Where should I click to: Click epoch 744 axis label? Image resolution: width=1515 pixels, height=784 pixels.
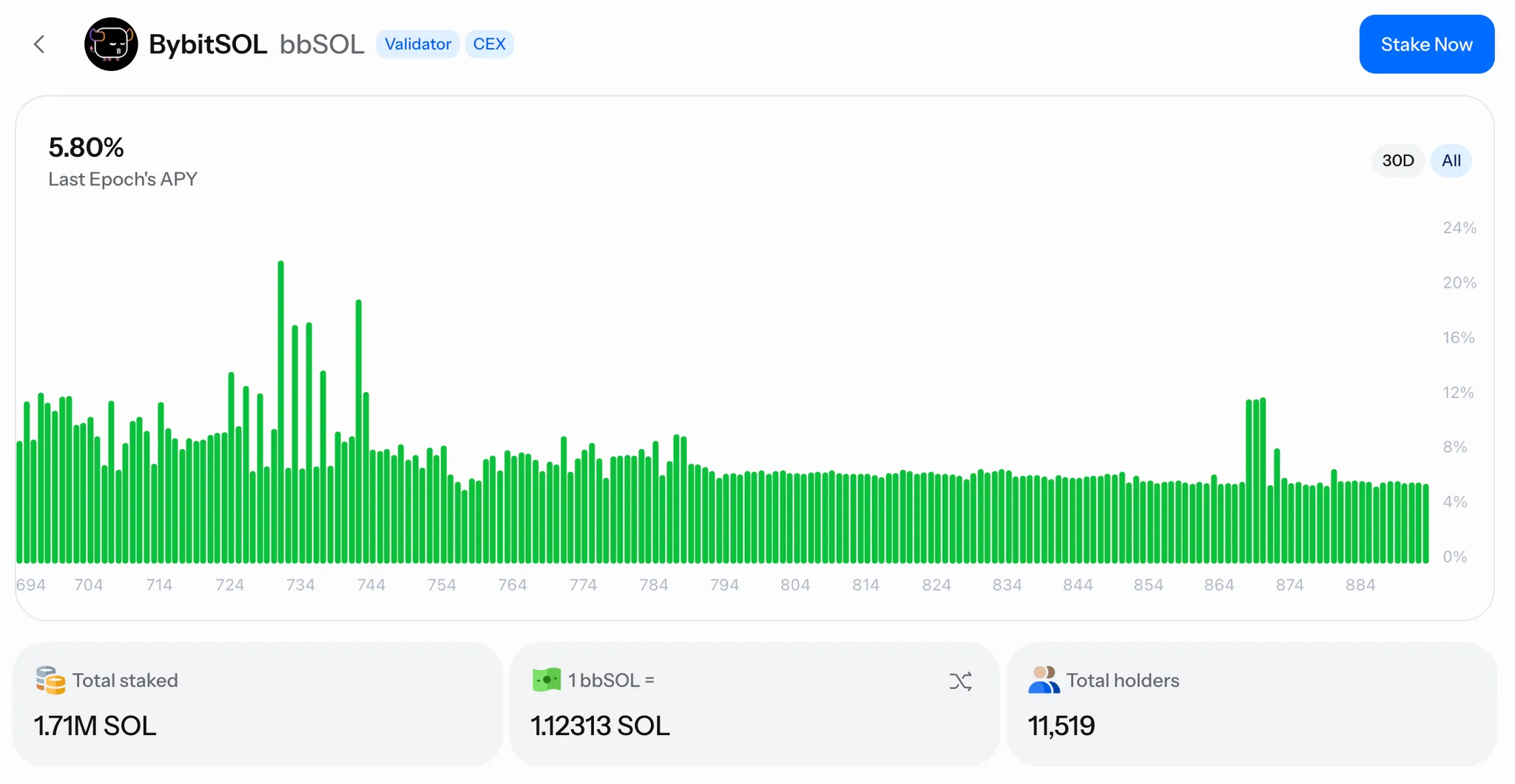tap(371, 585)
